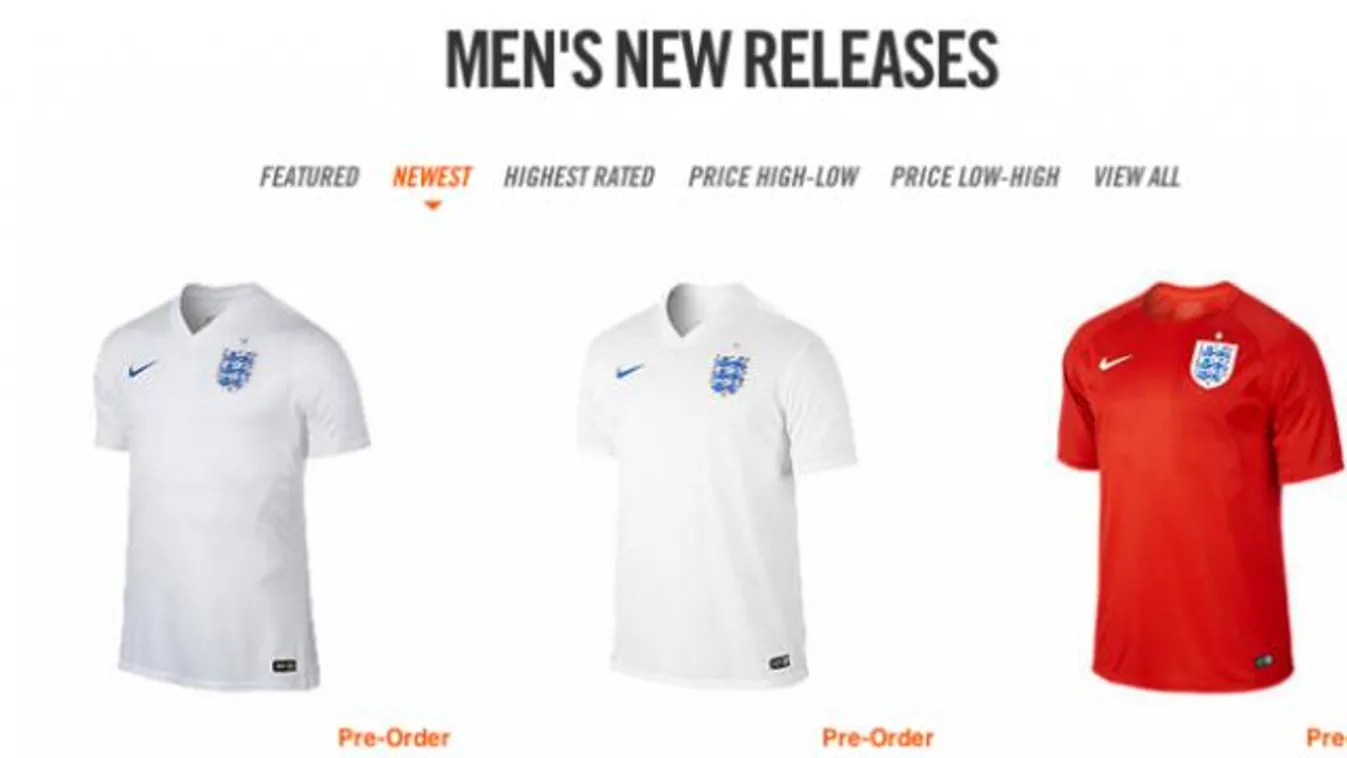Select the Newest sort tab
The height and width of the screenshot is (758, 1347).
click(432, 177)
